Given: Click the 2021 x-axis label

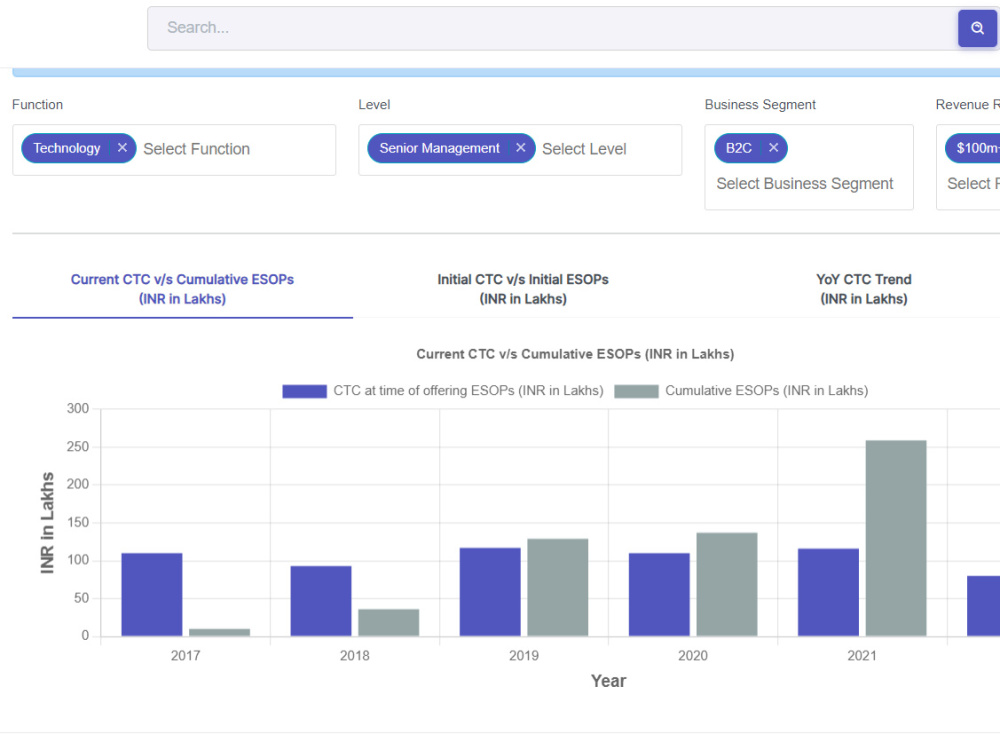Looking at the screenshot, I should pyautogui.click(x=862, y=656).
